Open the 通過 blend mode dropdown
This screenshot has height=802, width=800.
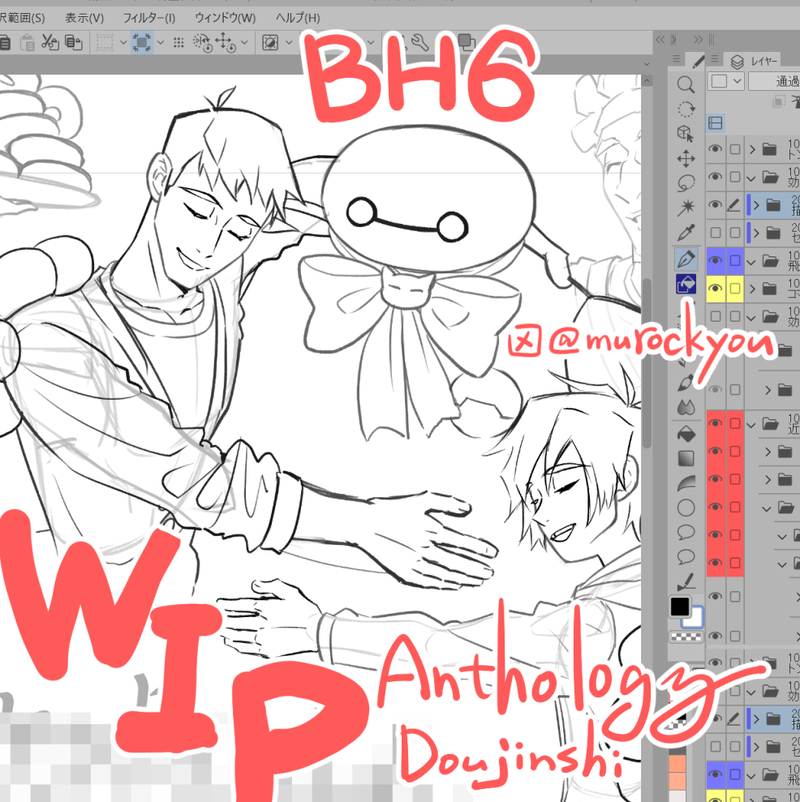point(773,81)
